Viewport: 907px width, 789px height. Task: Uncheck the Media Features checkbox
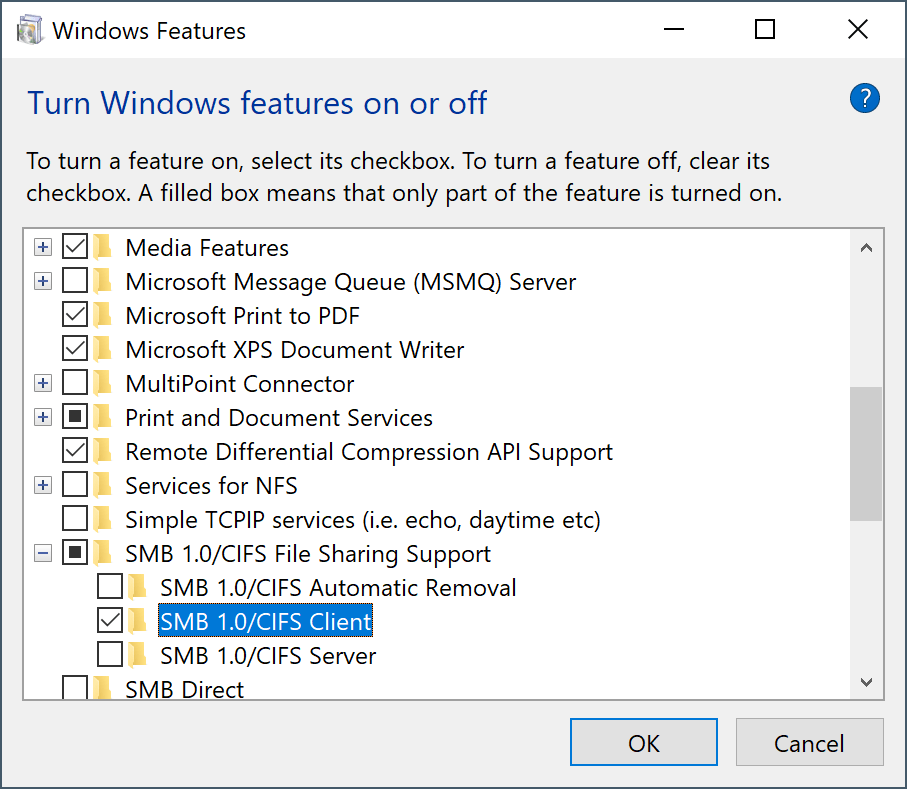[75, 247]
